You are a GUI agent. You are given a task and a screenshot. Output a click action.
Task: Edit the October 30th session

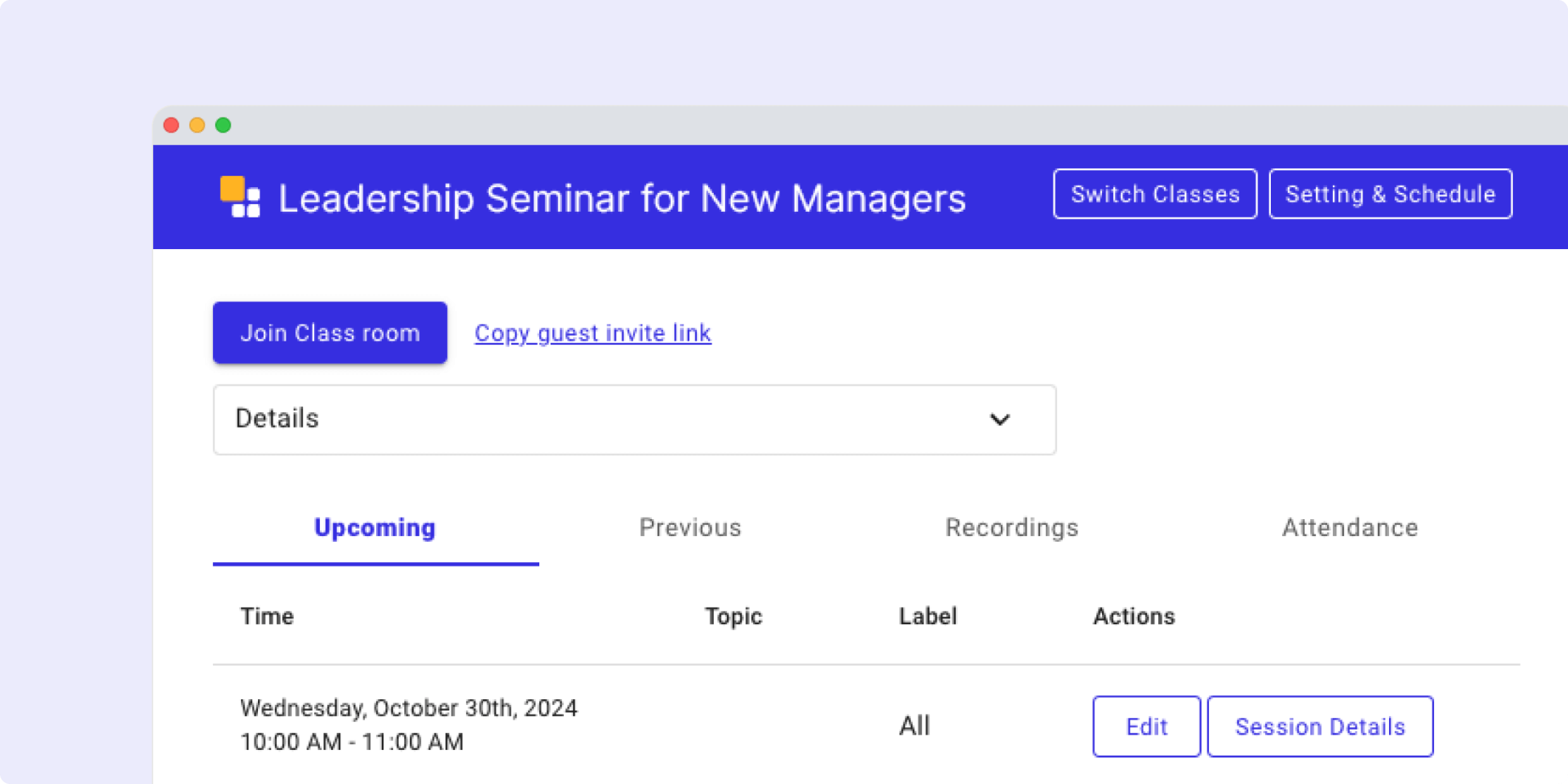1146,726
